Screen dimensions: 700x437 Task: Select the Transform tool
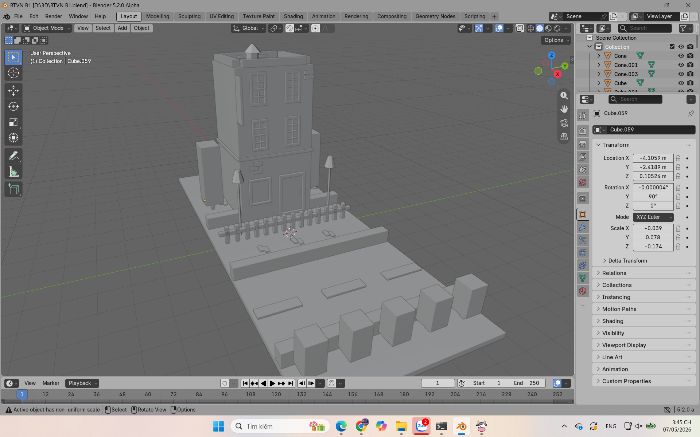click(13, 137)
